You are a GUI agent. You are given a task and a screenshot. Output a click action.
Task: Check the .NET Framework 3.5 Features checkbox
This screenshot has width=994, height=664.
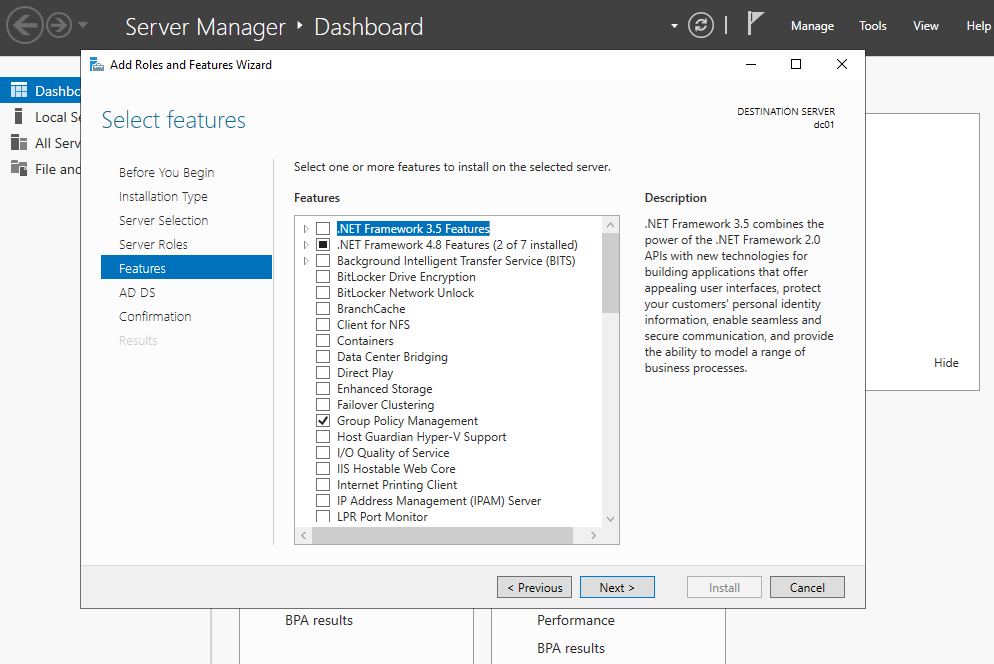click(x=323, y=228)
